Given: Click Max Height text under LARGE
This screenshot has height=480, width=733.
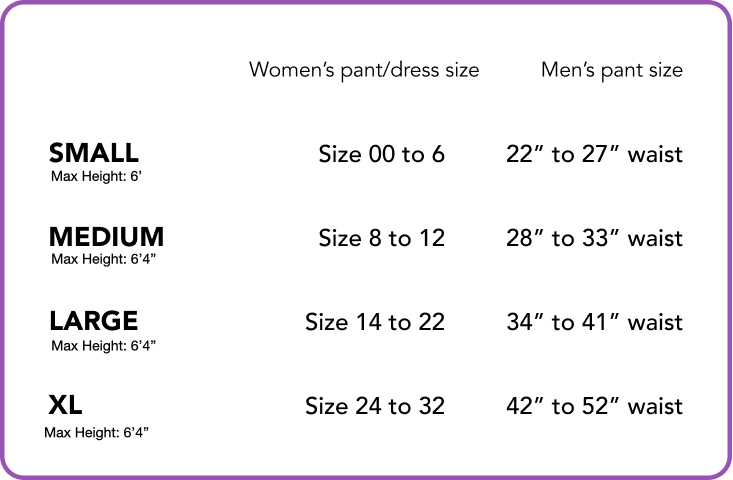Looking at the screenshot, I should pyautogui.click(x=104, y=346).
